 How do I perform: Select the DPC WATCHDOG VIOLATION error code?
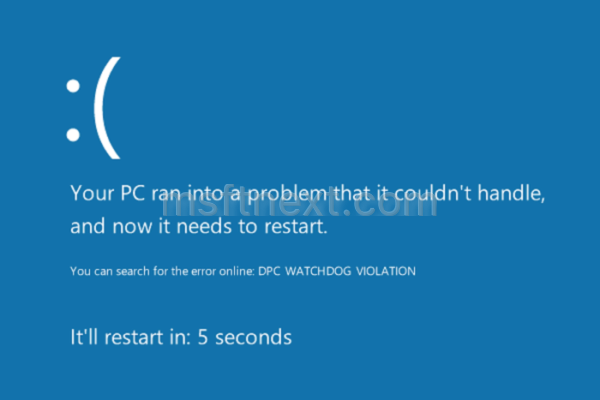point(337,271)
